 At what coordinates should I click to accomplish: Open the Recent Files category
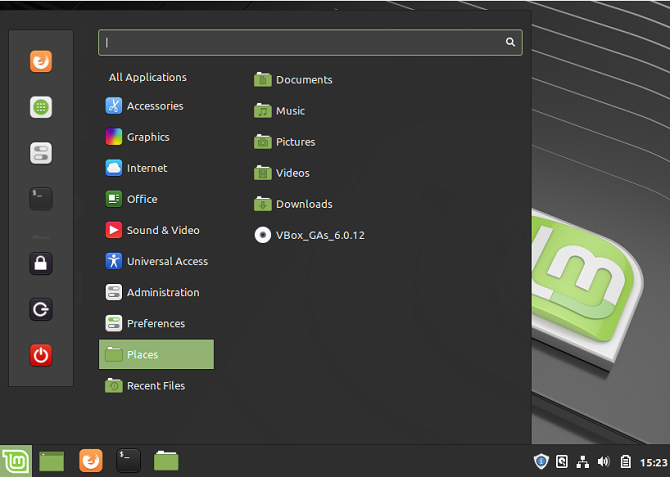tap(156, 386)
